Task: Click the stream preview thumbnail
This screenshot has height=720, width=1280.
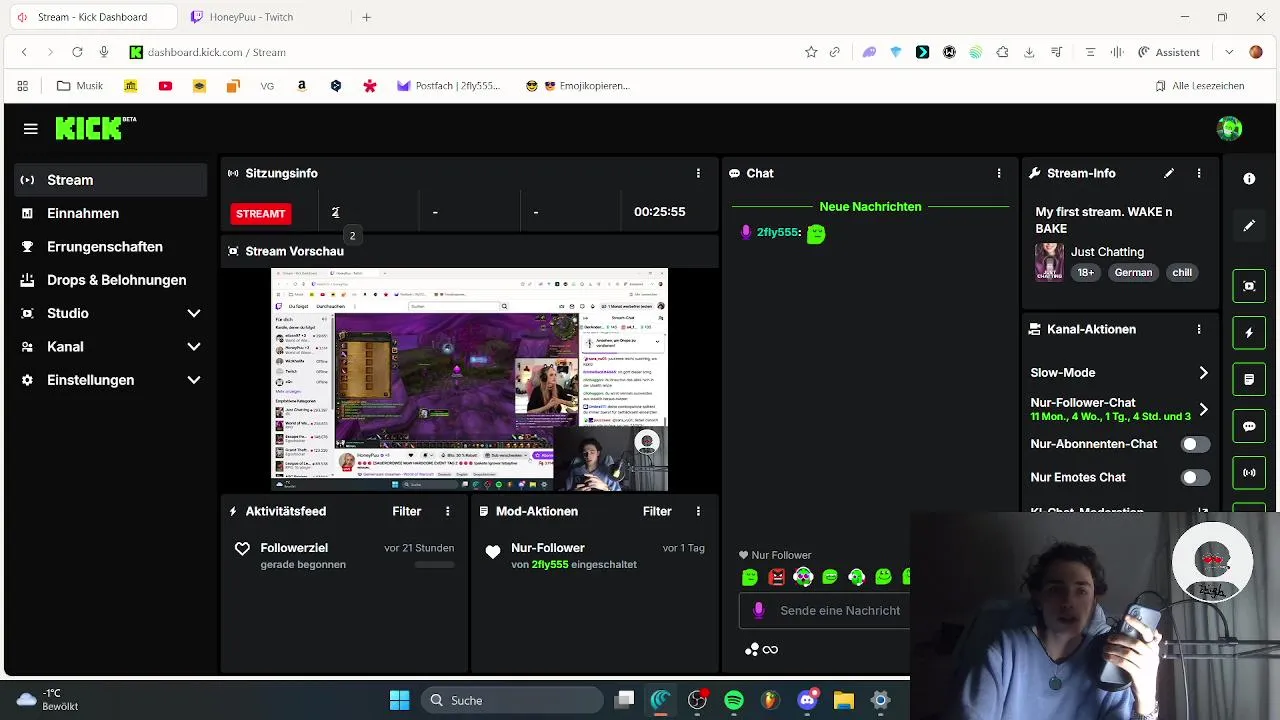Action: [470, 380]
